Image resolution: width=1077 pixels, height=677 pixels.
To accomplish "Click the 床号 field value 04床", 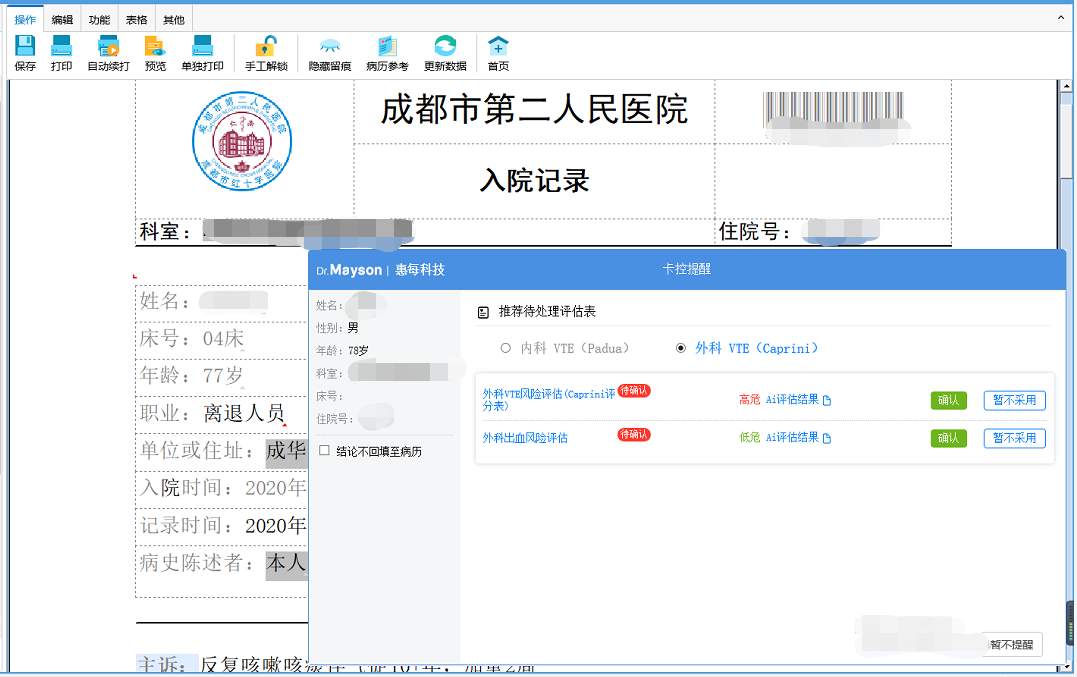I will pyautogui.click(x=223, y=338).
